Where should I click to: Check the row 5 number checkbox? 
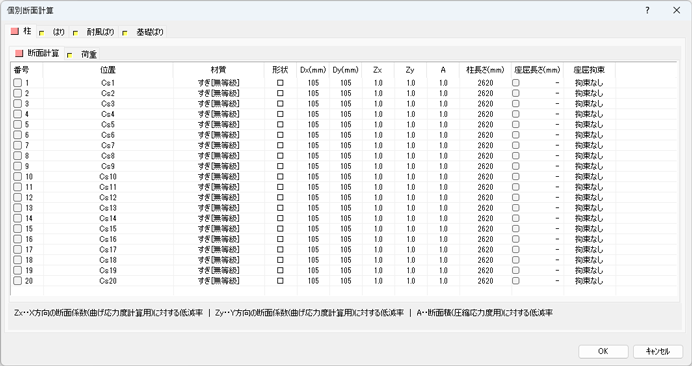pyautogui.click(x=17, y=125)
